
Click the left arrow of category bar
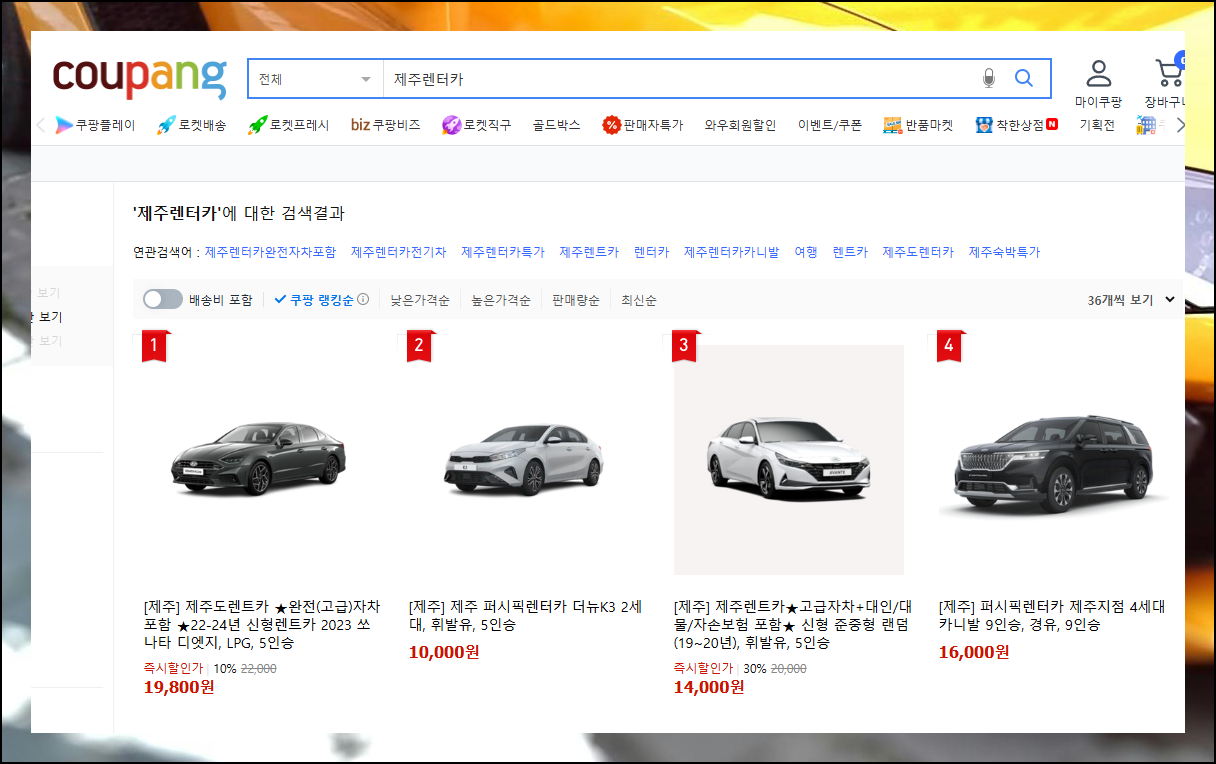[x=41, y=125]
